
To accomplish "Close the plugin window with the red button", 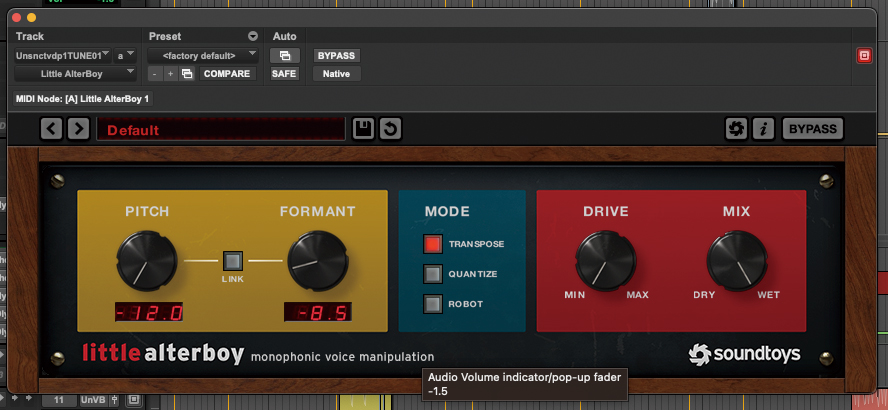I will pyautogui.click(x=16, y=18).
